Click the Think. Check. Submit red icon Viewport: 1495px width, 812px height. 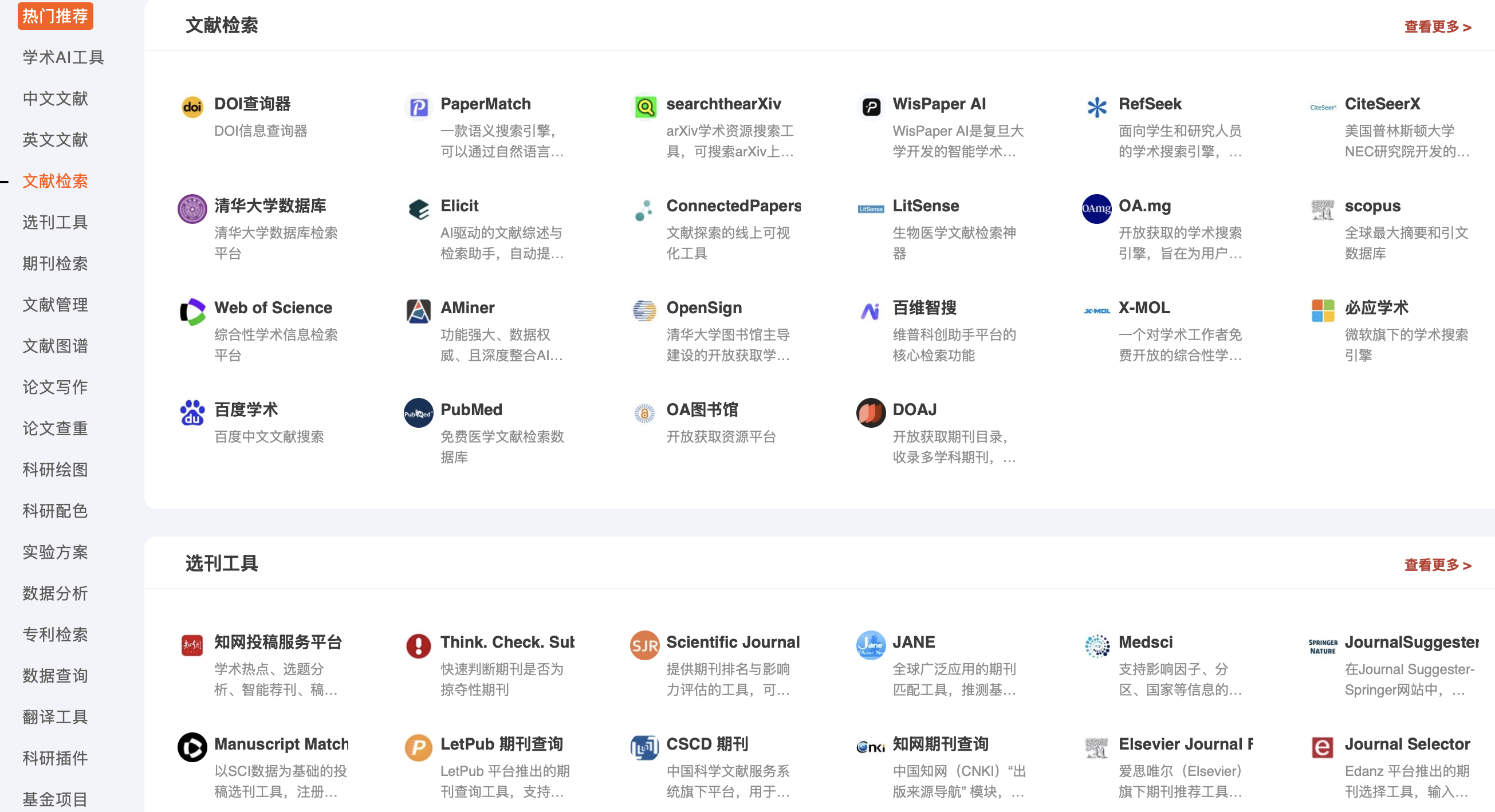click(x=418, y=645)
